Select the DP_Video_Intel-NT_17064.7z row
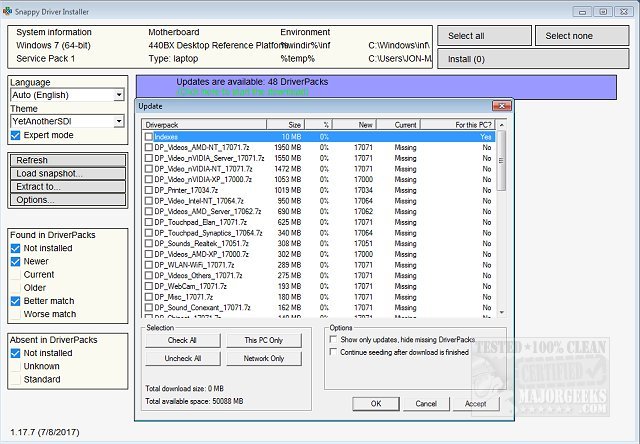 click(x=318, y=201)
